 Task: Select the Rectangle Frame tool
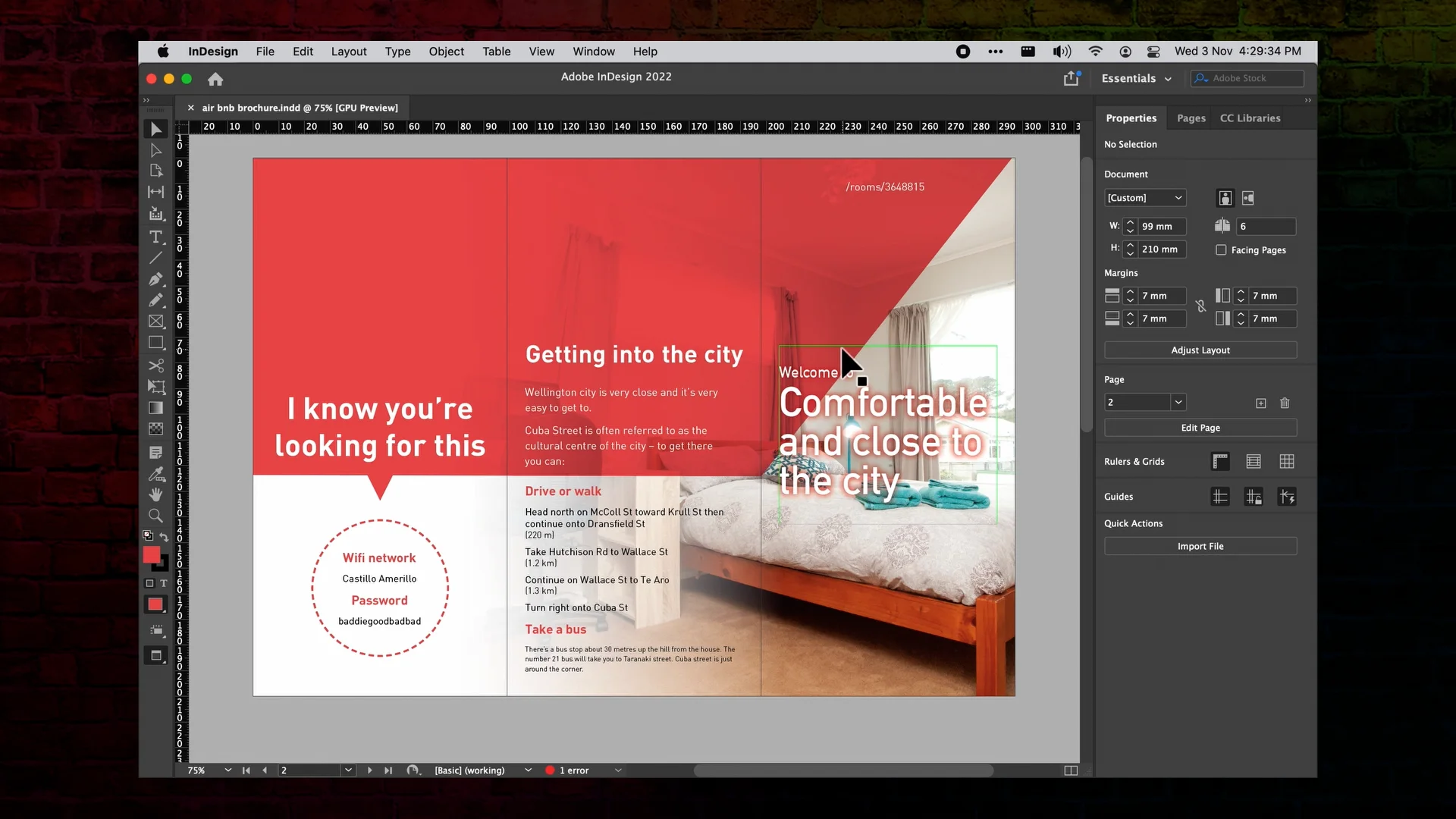point(156,322)
